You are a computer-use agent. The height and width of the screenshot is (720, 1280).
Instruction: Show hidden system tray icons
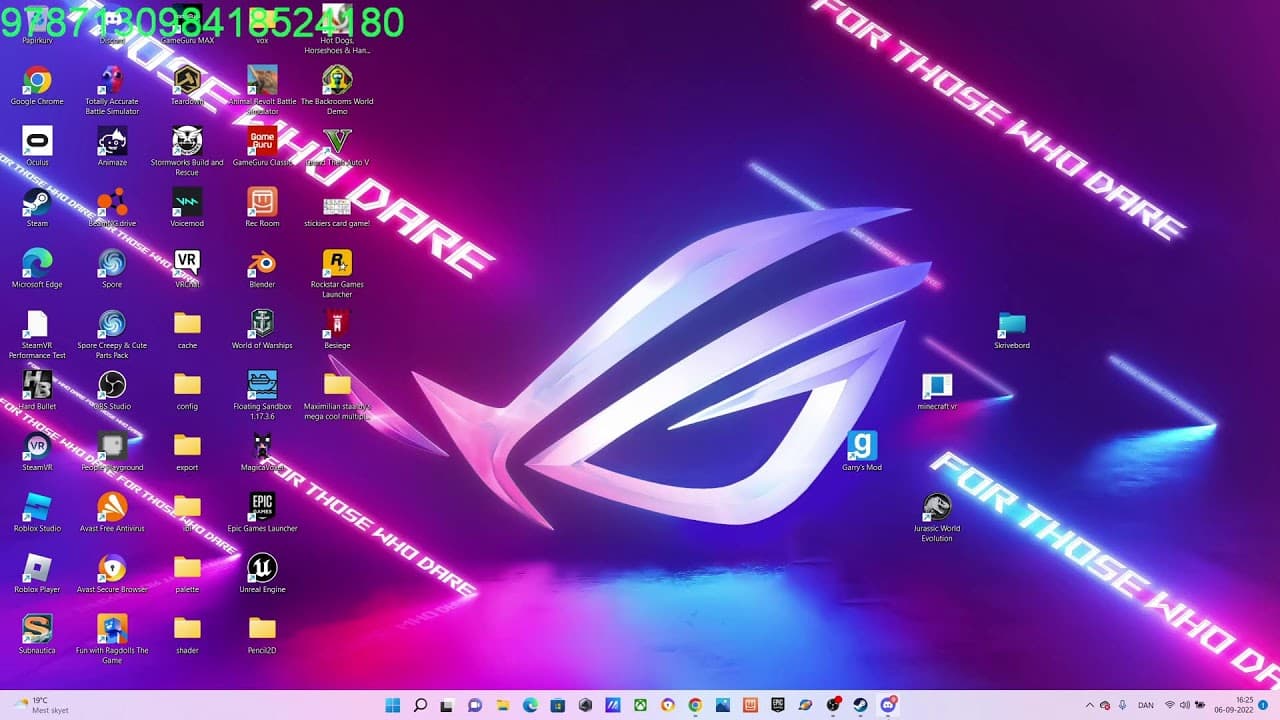click(1089, 705)
